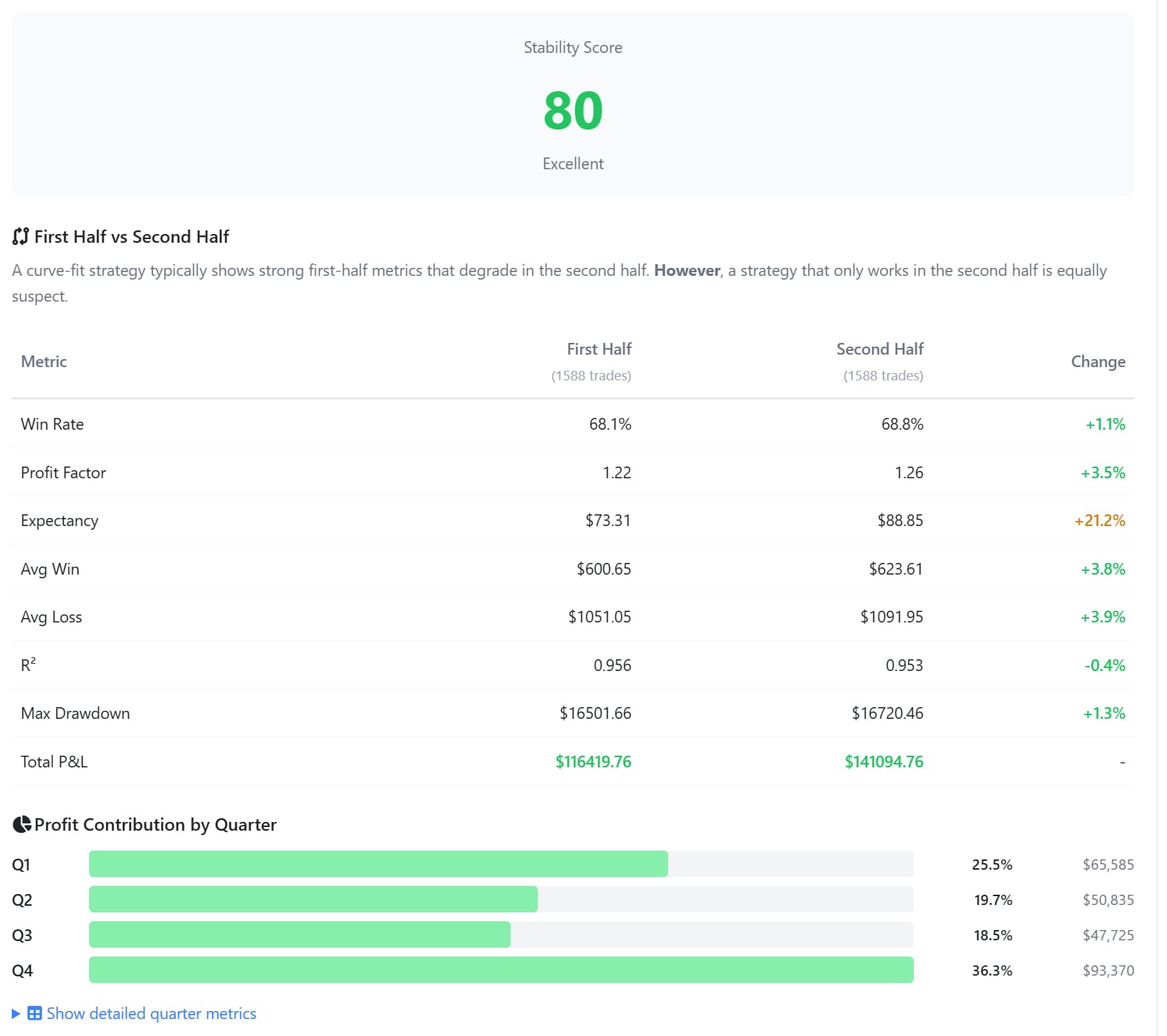The width and height of the screenshot is (1167, 1036).
Task: Select the Expectancy change value +21.2%
Action: pos(1099,520)
